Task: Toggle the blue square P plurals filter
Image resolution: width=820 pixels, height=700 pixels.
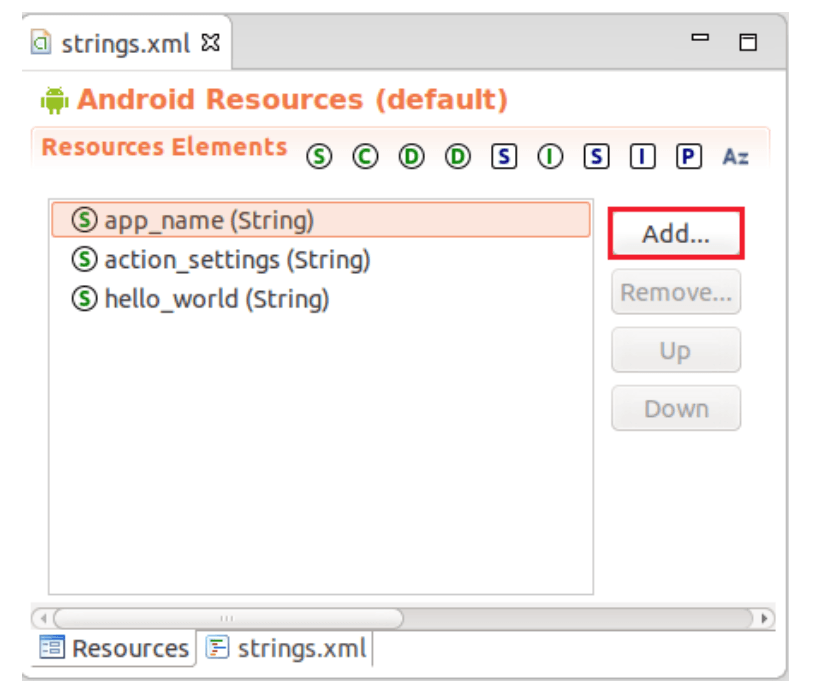Action: pos(688,158)
